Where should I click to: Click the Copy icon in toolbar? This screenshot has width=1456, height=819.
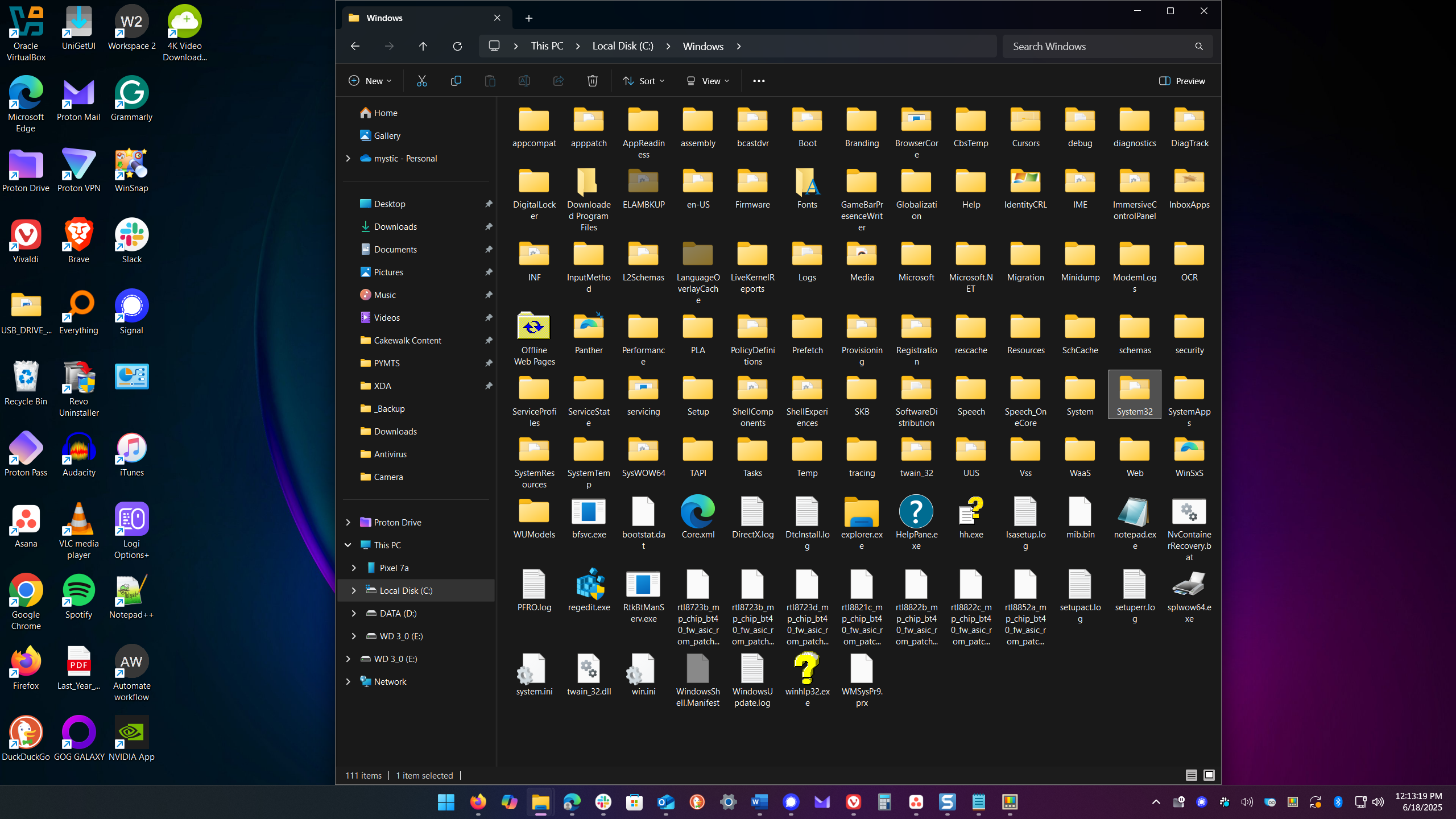[456, 81]
